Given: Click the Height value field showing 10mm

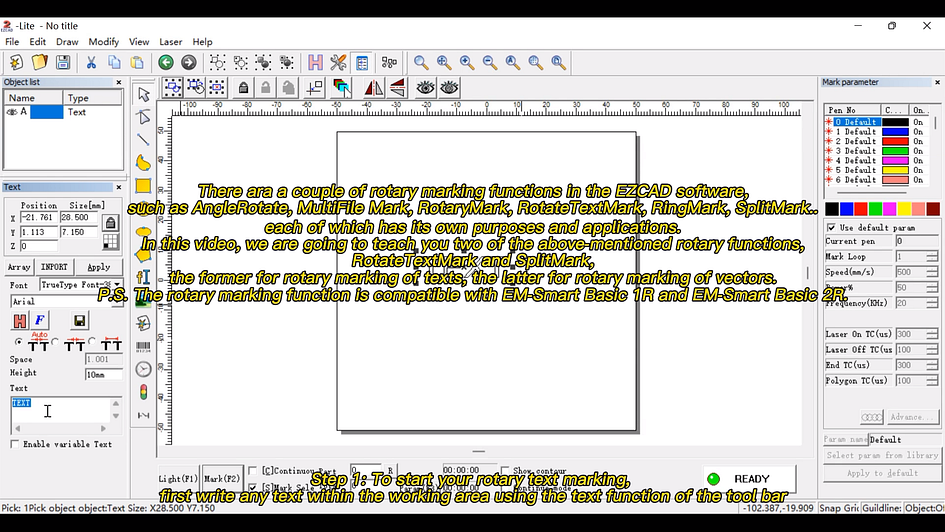Looking at the screenshot, I should click(x=104, y=375).
